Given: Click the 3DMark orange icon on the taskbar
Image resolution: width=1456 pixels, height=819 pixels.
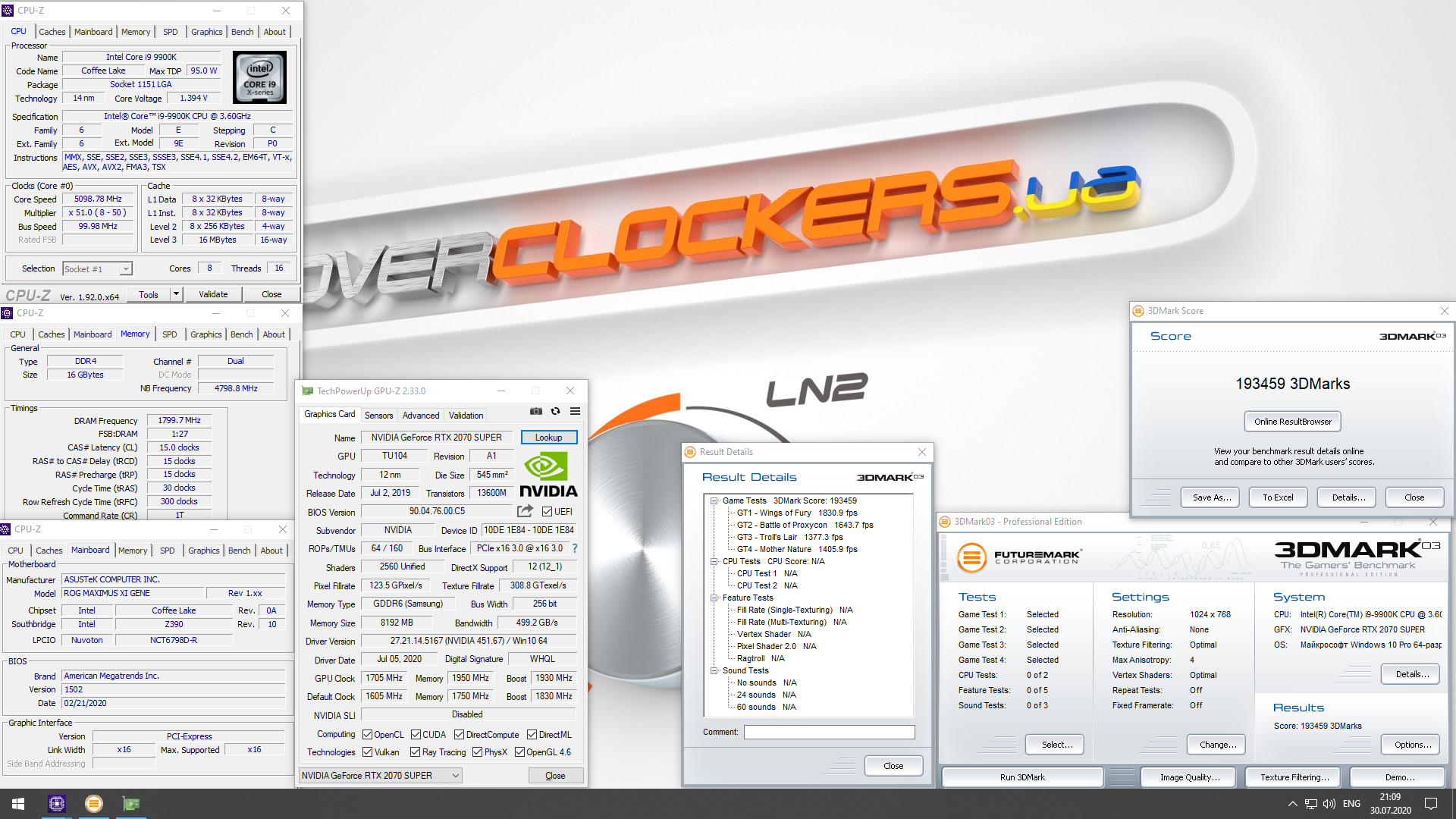Looking at the screenshot, I should tap(94, 804).
